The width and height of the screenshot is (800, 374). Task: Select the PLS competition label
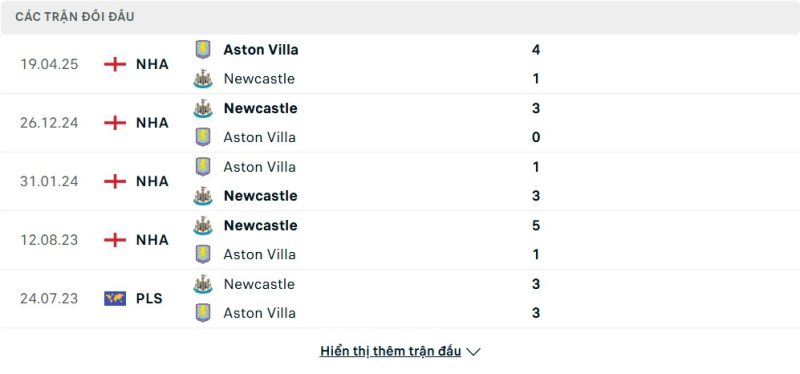click(x=149, y=298)
